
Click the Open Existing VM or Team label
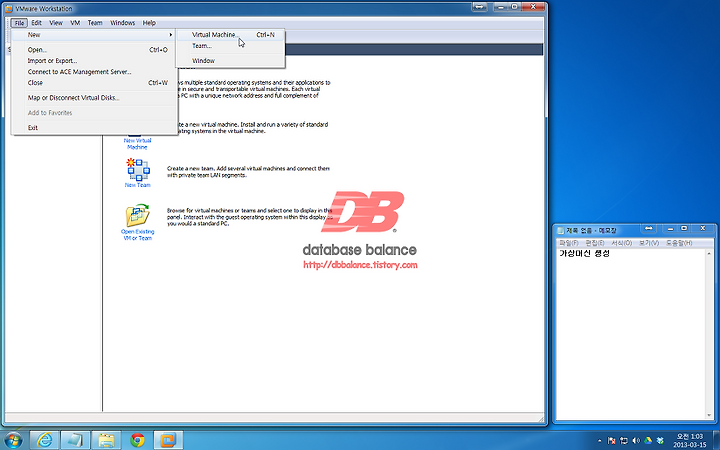pyautogui.click(x=137, y=235)
